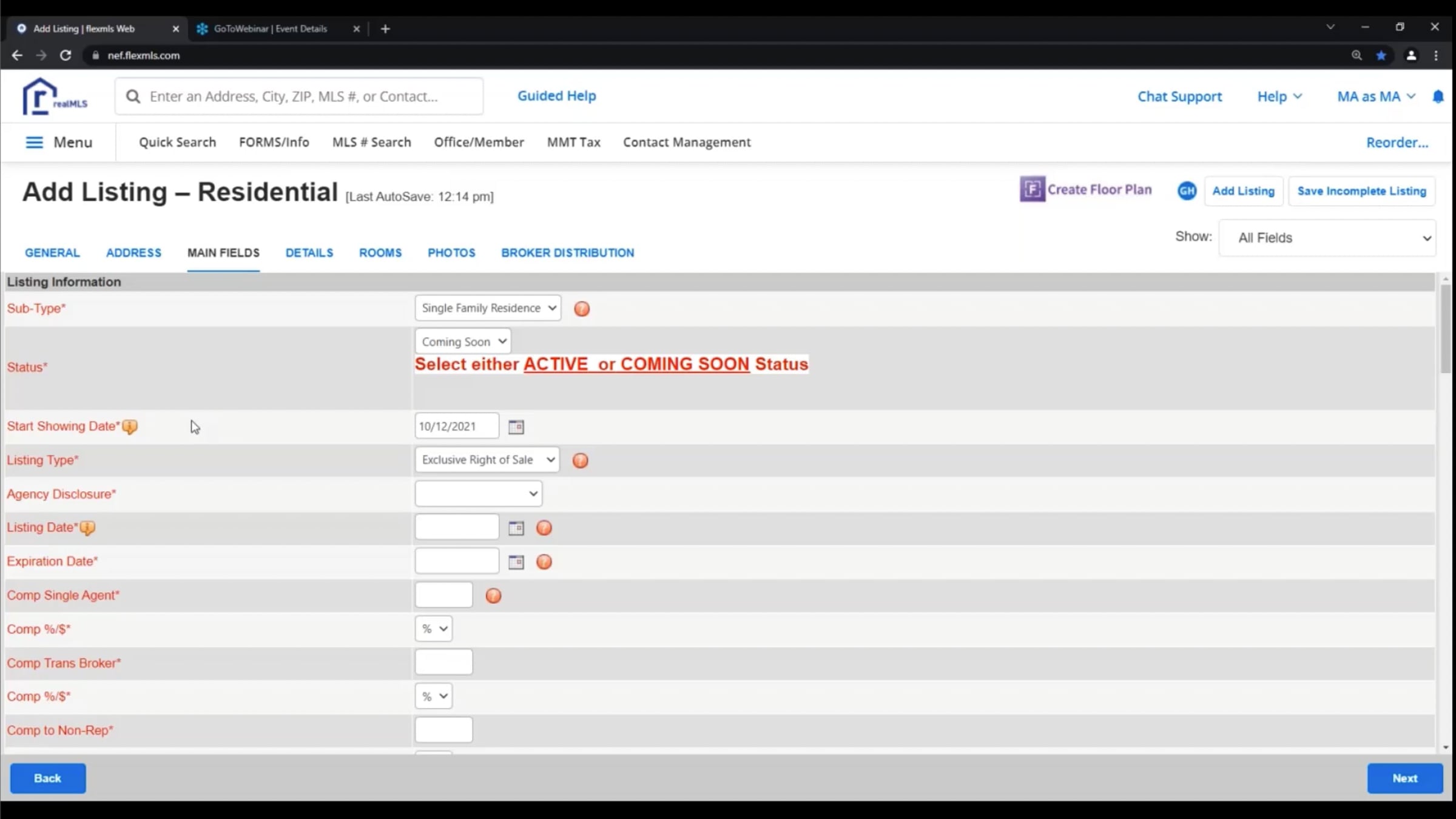1456x819 pixels.
Task: Go to the BROKER DISTRIBUTION tab
Action: click(567, 253)
